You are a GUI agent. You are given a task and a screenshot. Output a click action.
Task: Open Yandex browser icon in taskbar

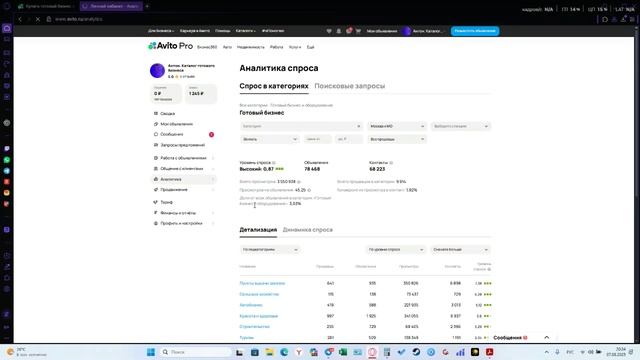[299, 352]
